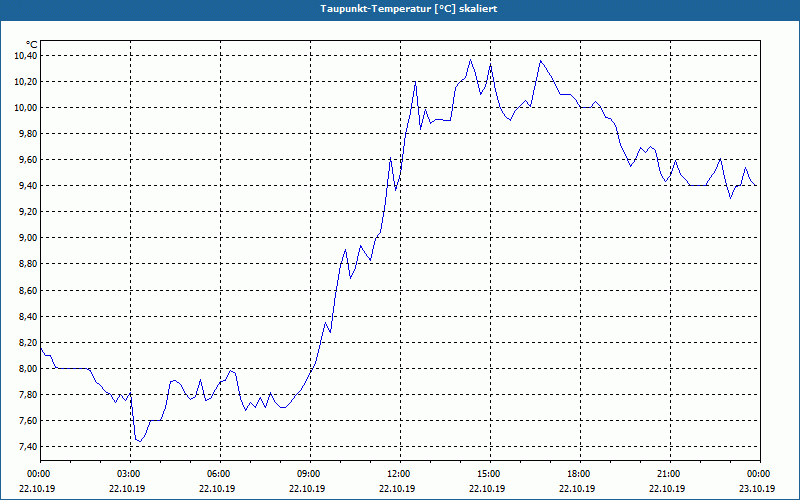Click the 22.10.19 date under 03:00
This screenshot has height=500, width=800.
(x=128, y=488)
